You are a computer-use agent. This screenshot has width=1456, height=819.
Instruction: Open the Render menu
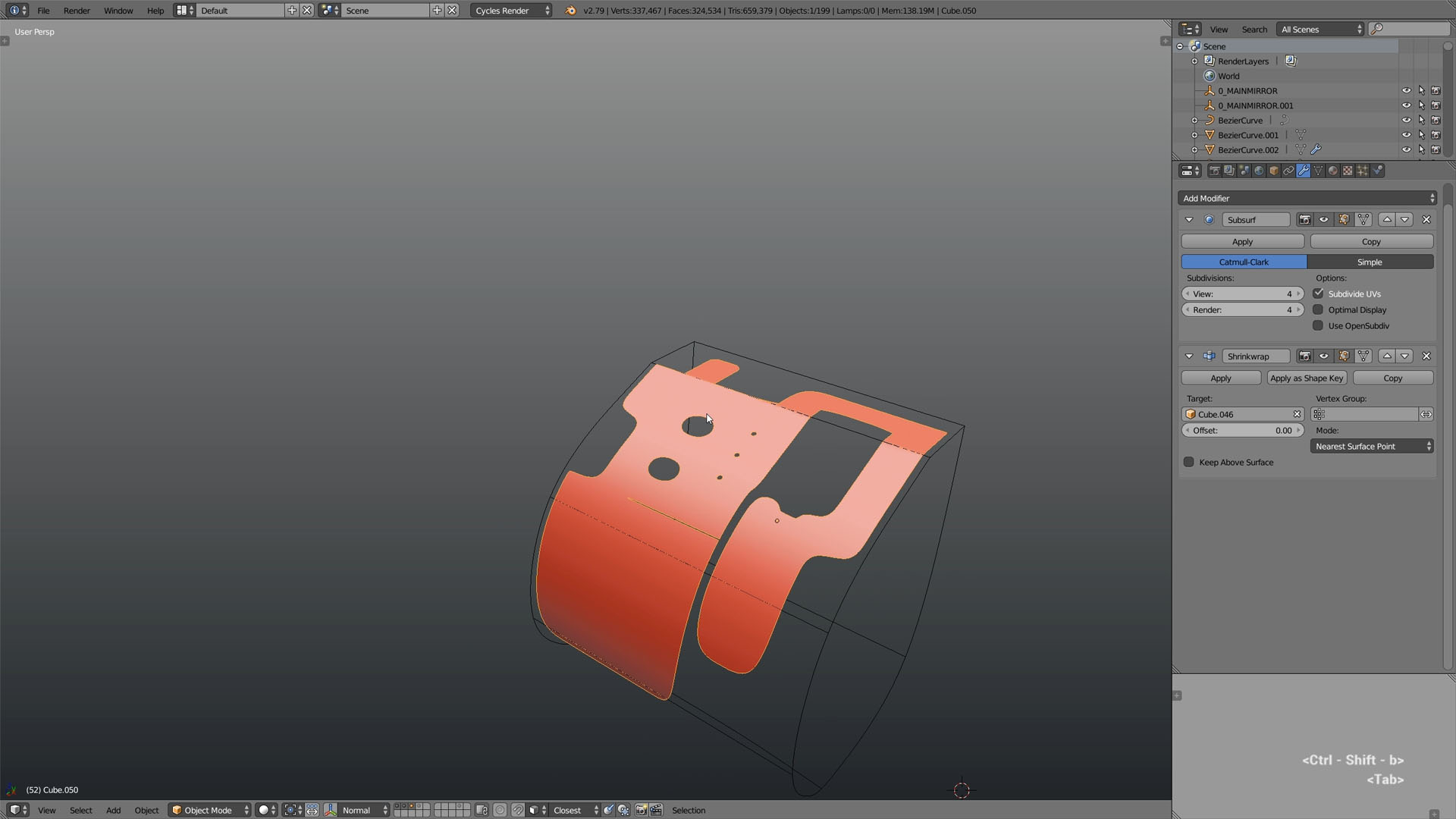[77, 11]
